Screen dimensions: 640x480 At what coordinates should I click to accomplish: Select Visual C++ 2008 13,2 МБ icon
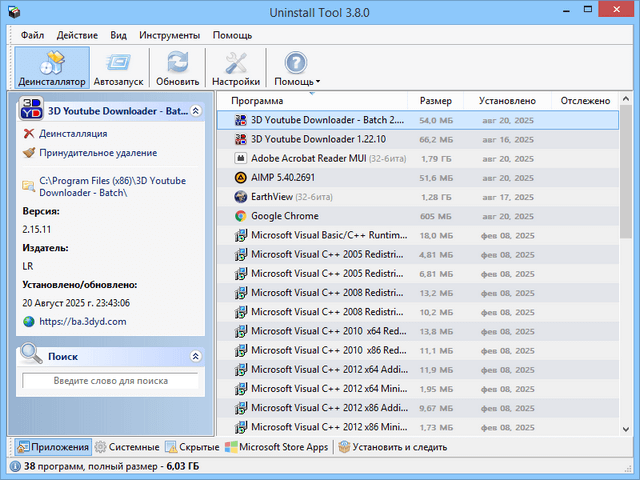pyautogui.click(x=240, y=293)
